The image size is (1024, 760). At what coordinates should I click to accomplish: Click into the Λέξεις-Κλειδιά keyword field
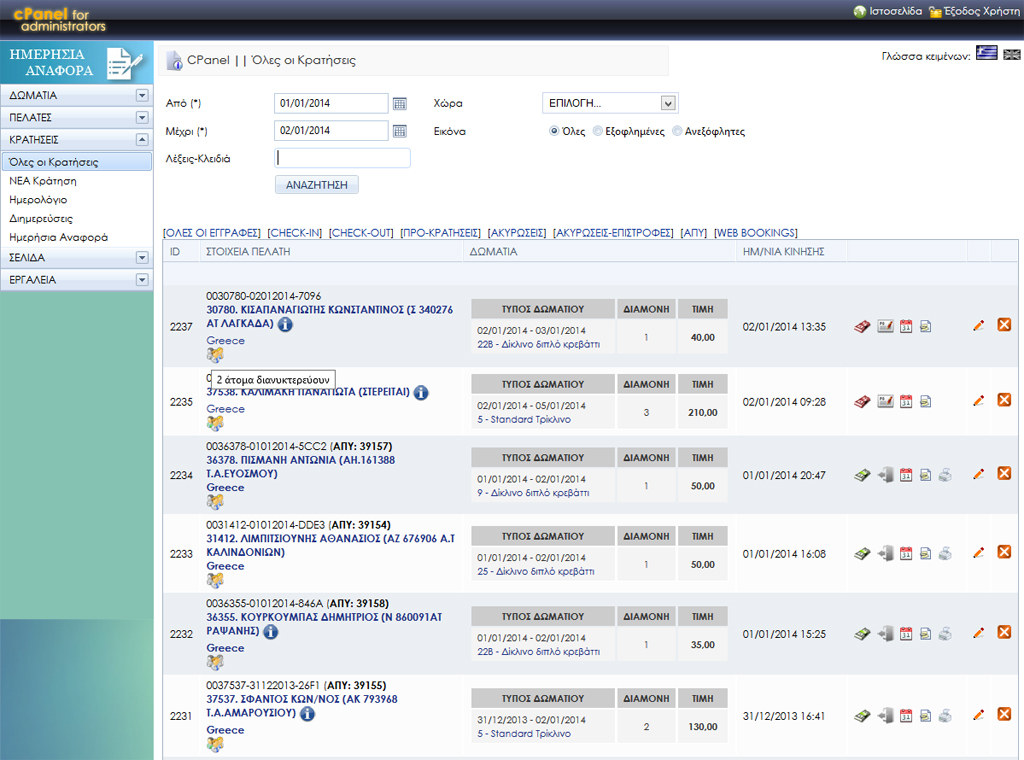342,158
